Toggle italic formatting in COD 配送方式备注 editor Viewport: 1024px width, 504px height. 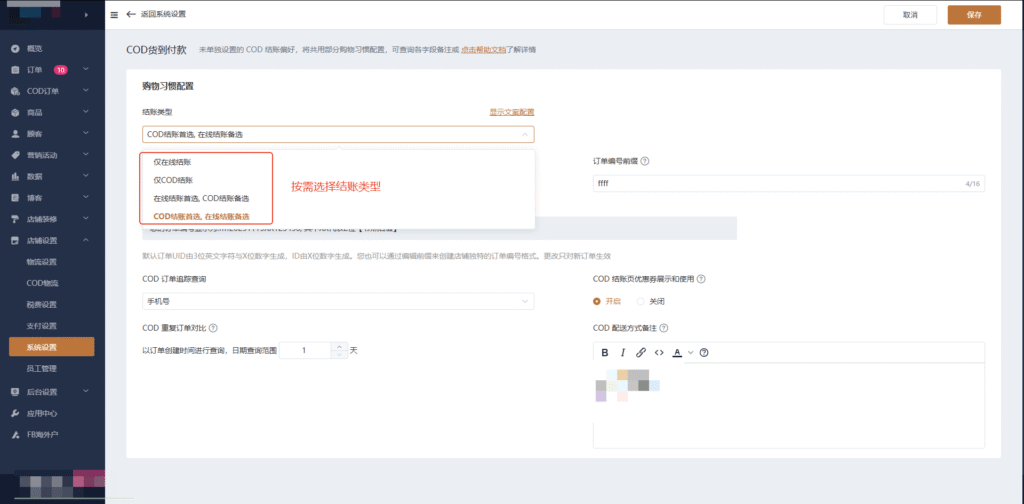click(x=623, y=352)
